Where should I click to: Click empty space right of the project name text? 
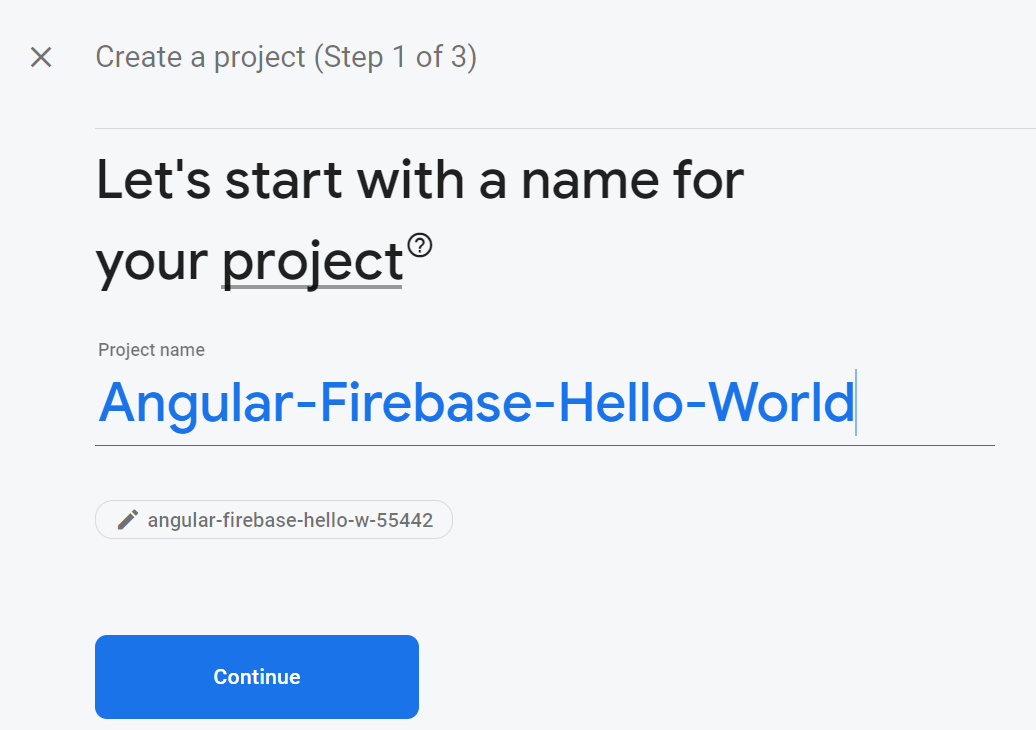(x=925, y=402)
